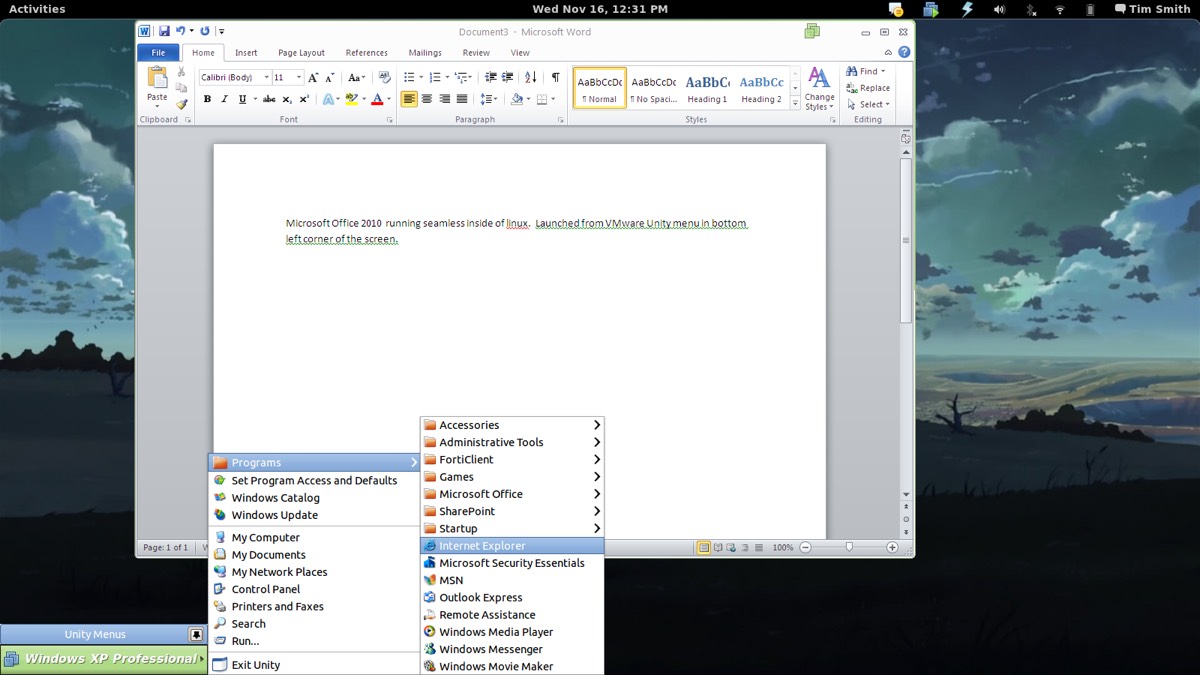Screen dimensions: 1200x675
Task: Click the Change Styles icon
Action: point(819,88)
